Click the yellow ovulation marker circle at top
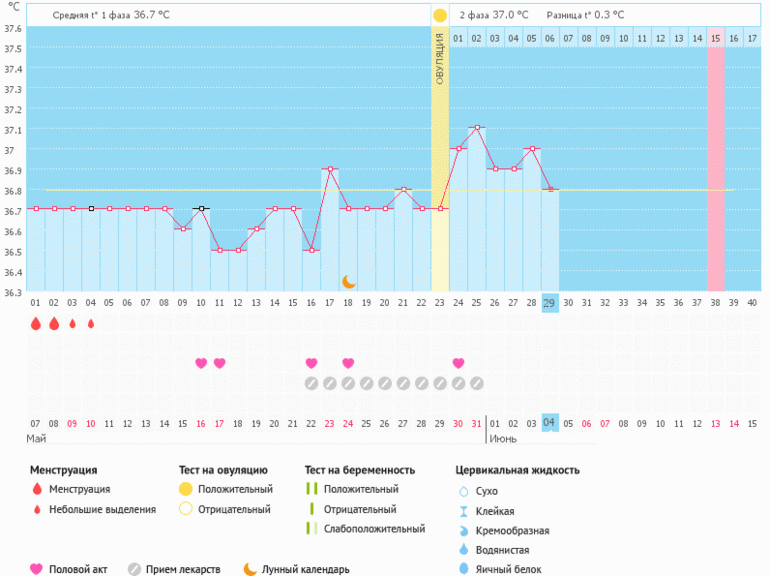Screen dimensions: 770x576 440,16
